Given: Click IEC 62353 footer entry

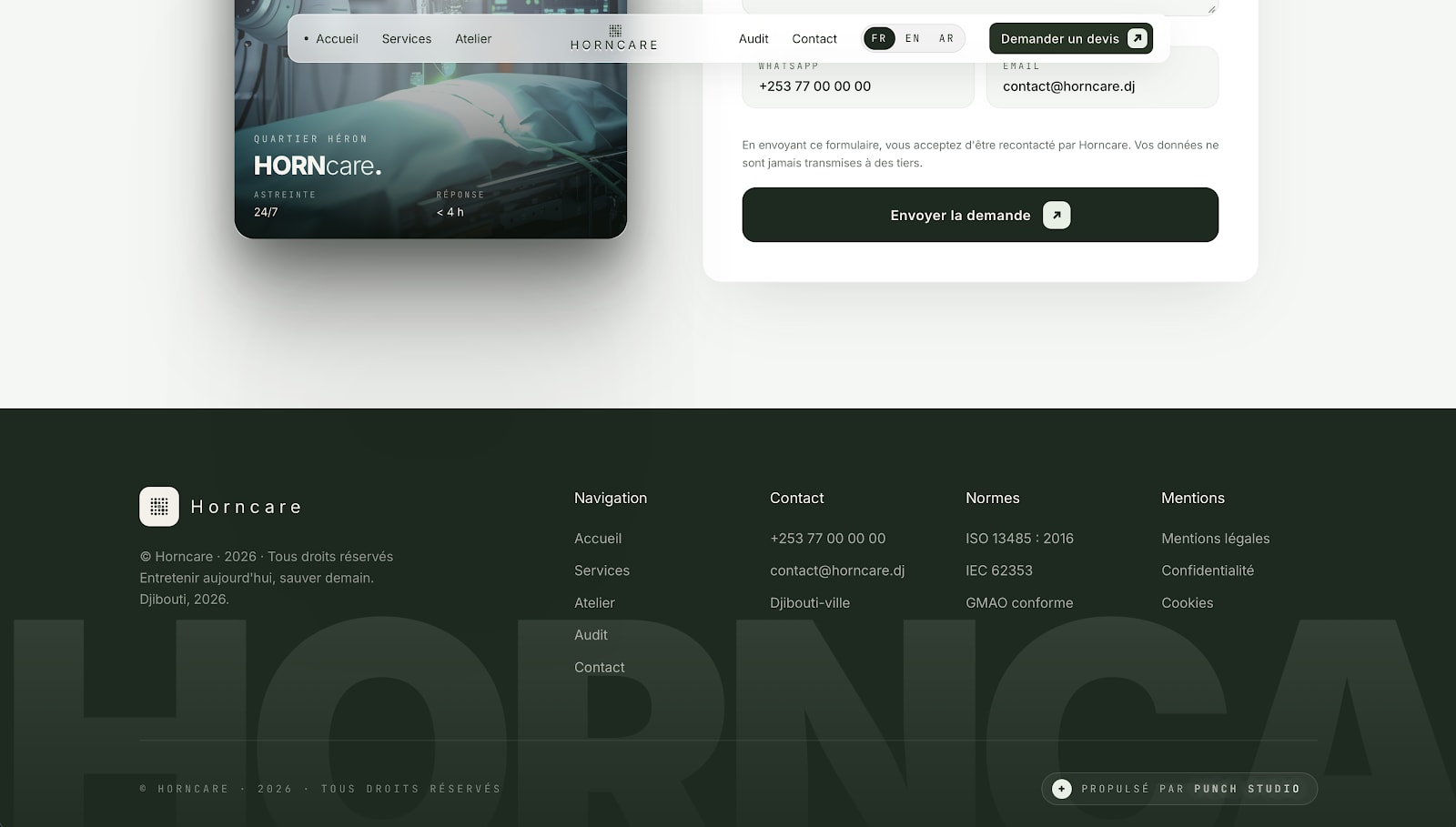Looking at the screenshot, I should point(999,570).
